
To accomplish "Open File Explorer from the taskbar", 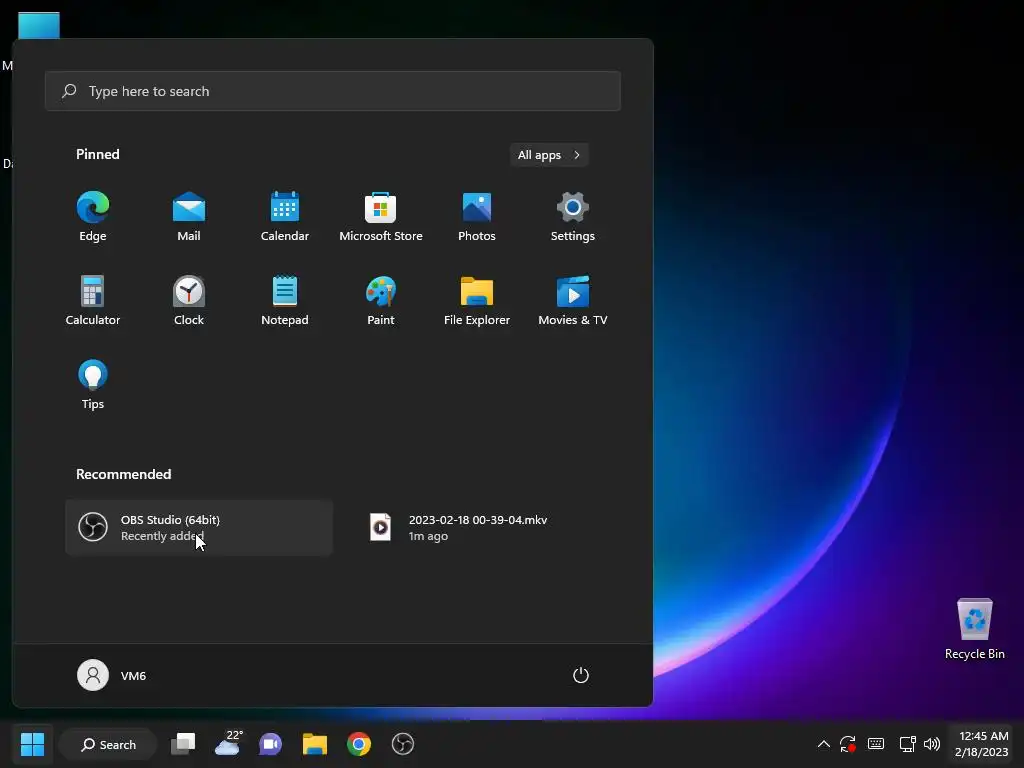I will pos(315,744).
